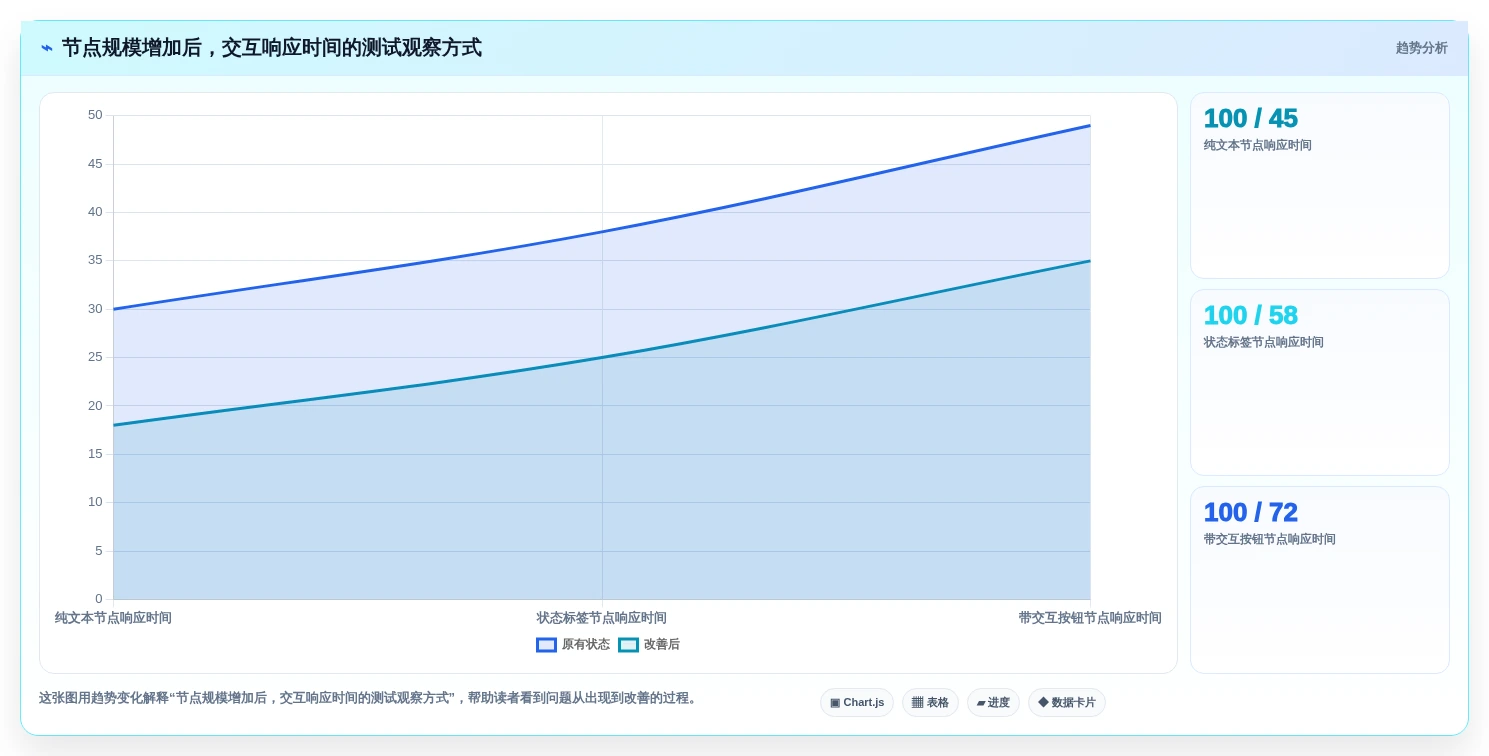1489x756 pixels.
Task: Click the x-axis label 带交互按钮节点响应时间
Action: click(x=1090, y=618)
